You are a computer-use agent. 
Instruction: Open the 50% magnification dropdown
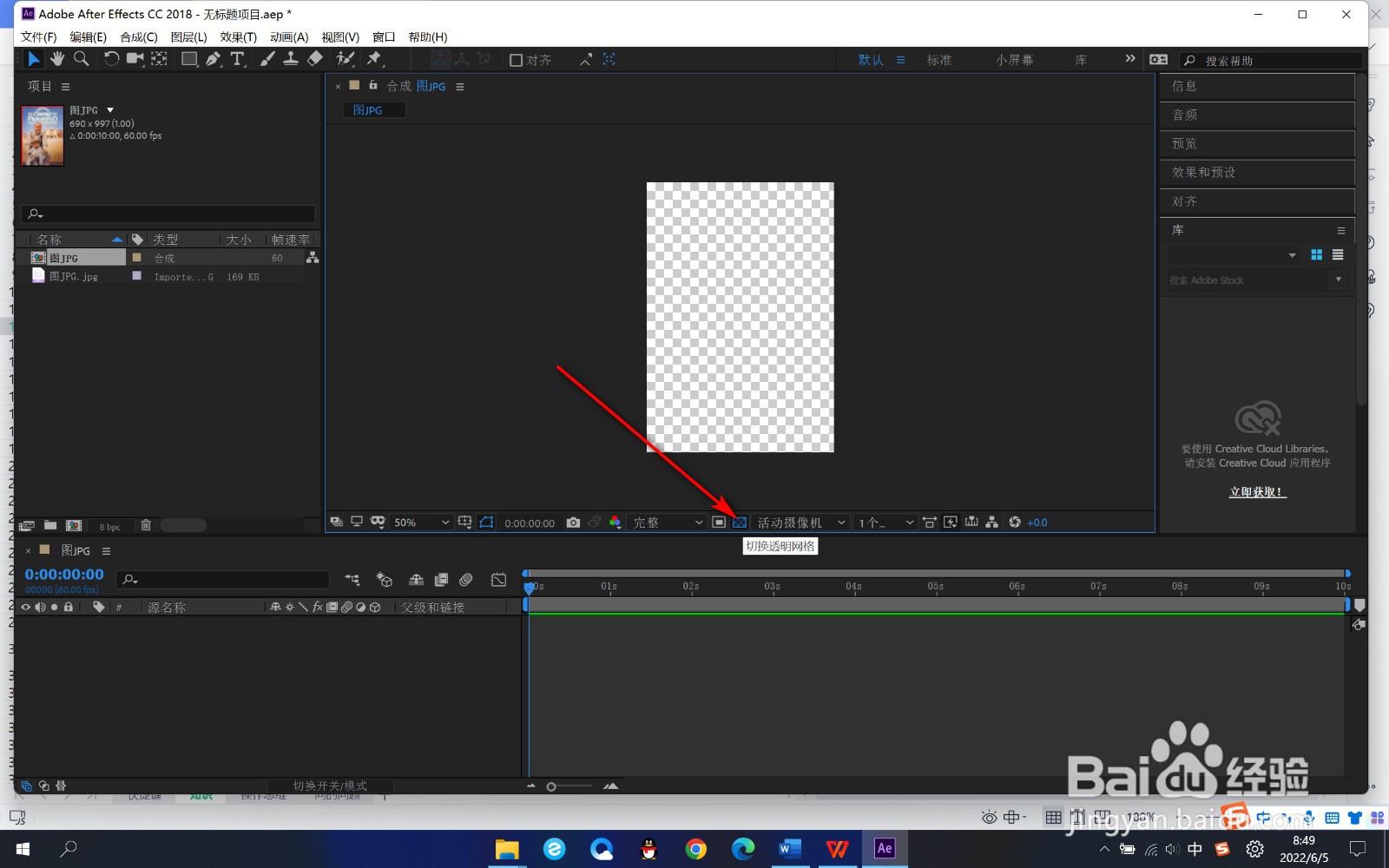click(x=421, y=523)
